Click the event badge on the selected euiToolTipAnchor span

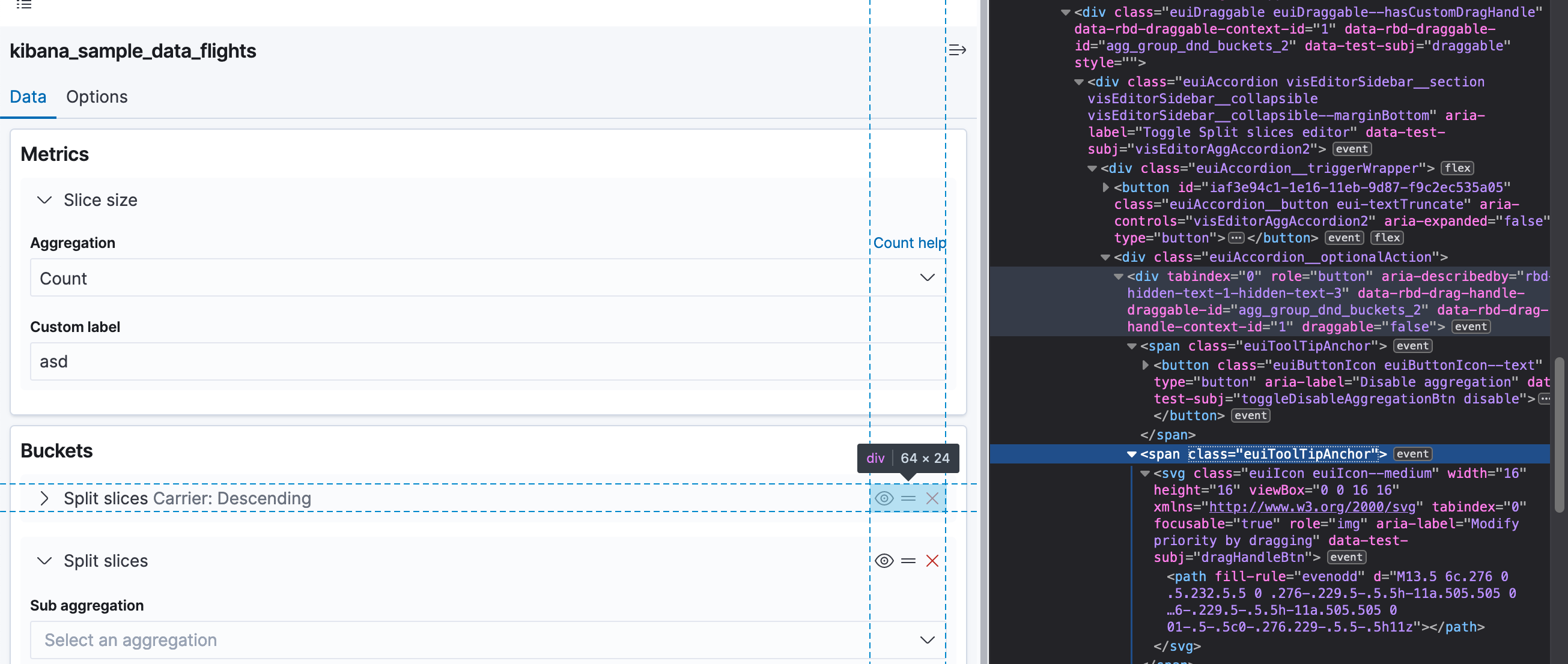click(x=1412, y=454)
